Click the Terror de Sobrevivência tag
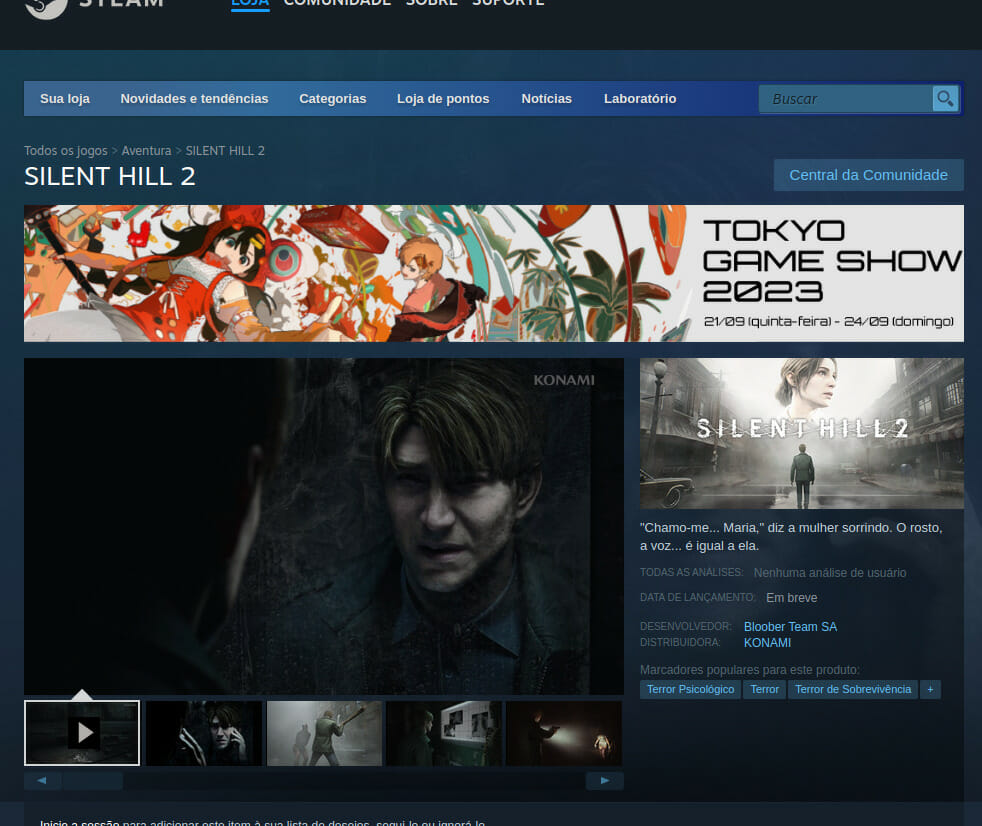Image resolution: width=982 pixels, height=826 pixels. coord(853,689)
